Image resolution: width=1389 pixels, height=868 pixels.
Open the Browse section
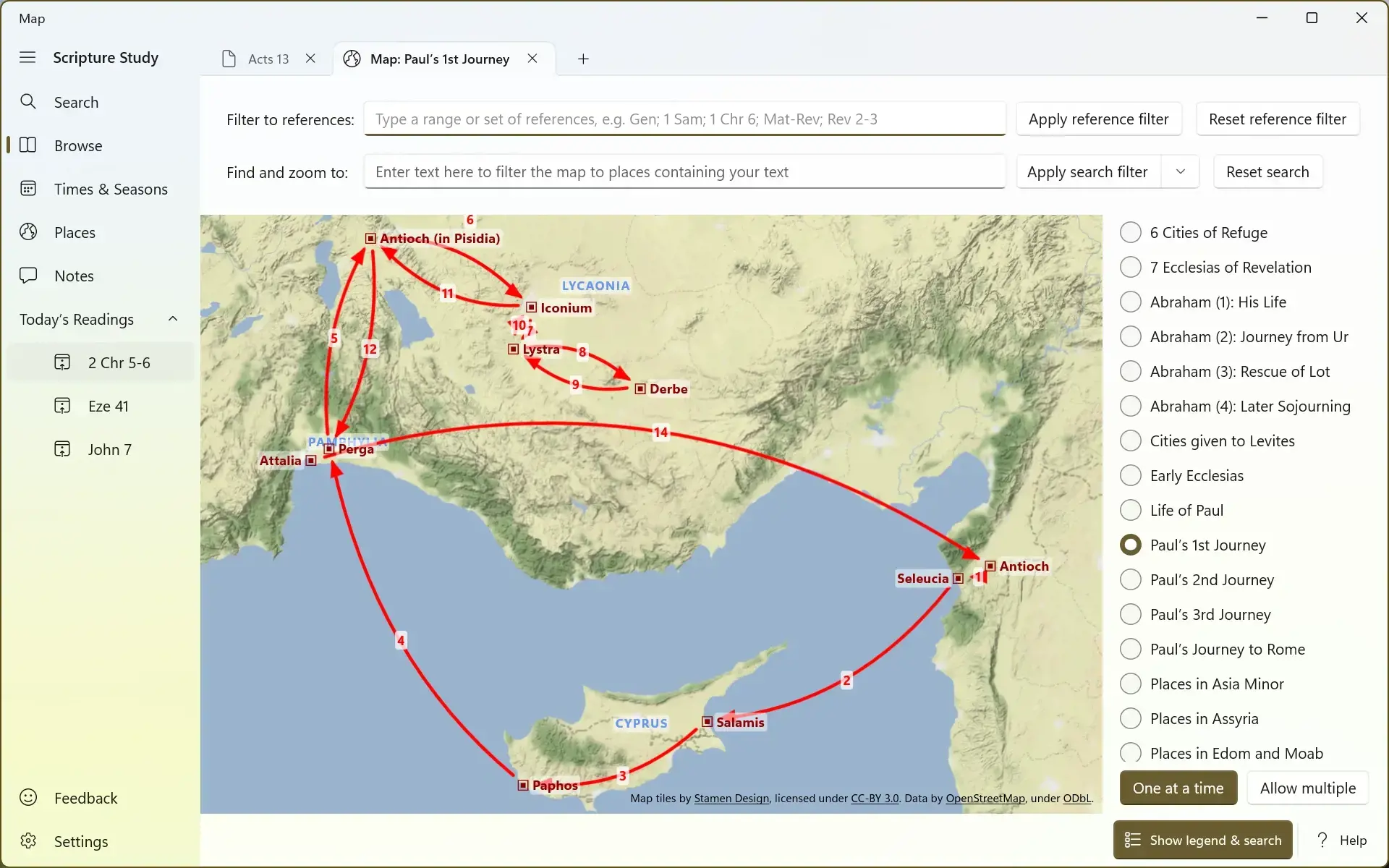[27, 145]
